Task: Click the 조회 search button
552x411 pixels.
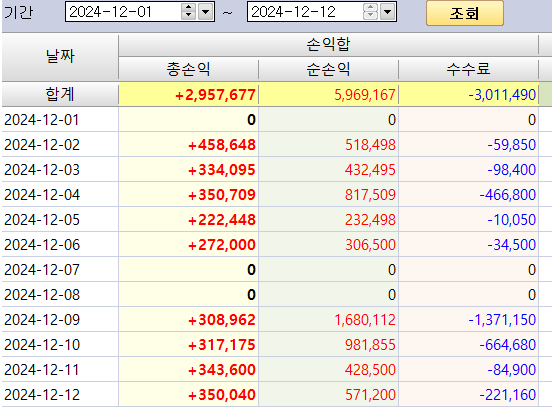Action: (465, 13)
